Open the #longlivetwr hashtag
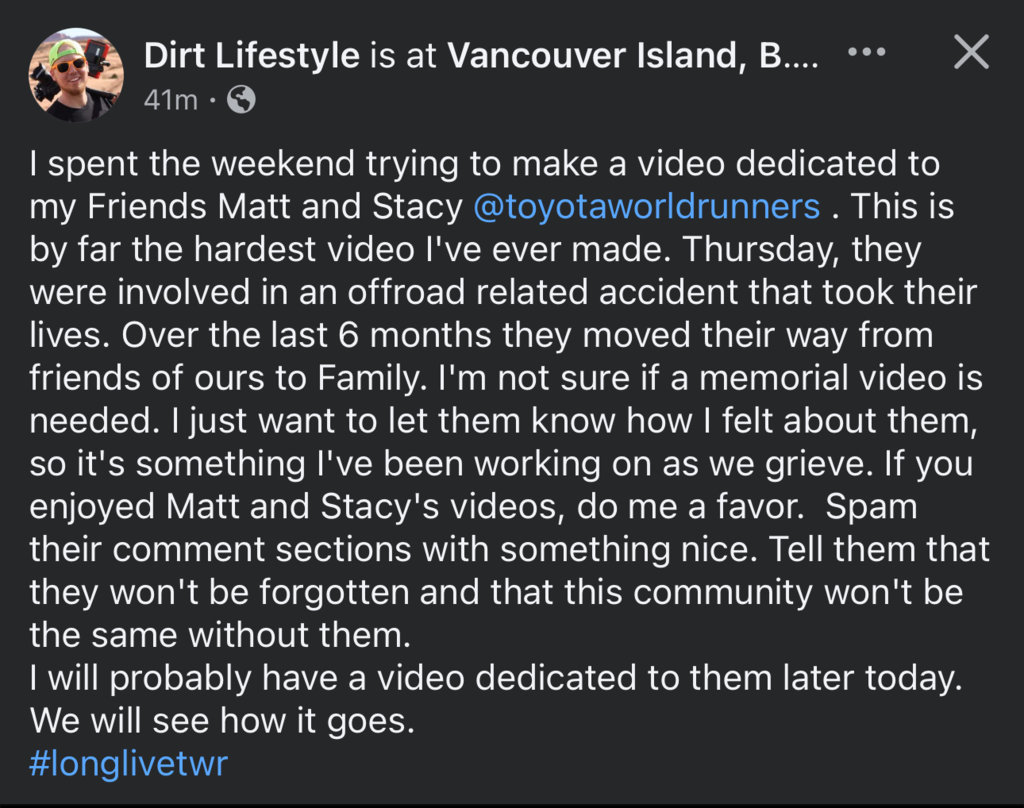This screenshot has width=1024, height=808. pyautogui.click(x=129, y=764)
